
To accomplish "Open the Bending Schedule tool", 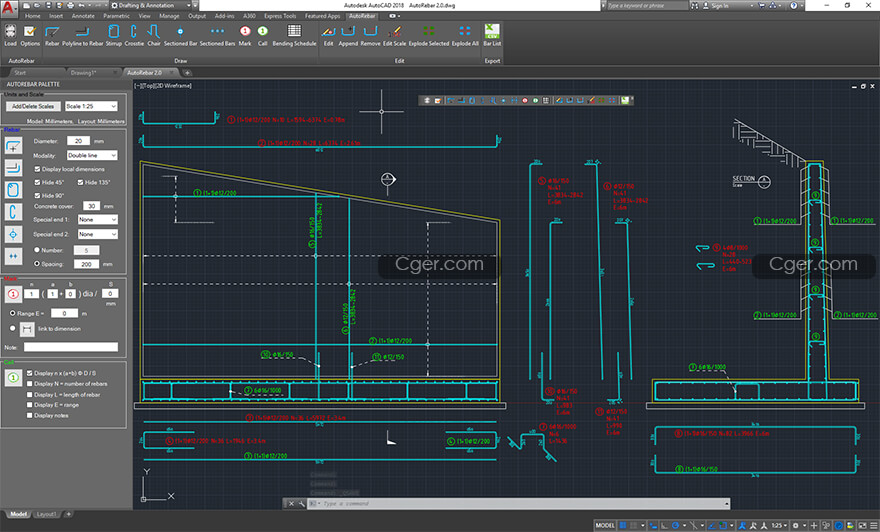I will [294, 35].
